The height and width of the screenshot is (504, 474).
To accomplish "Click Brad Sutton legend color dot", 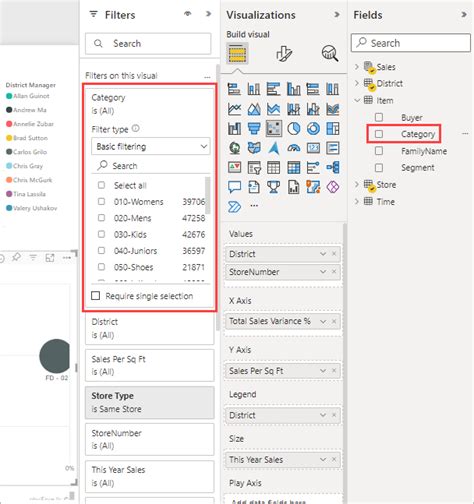I will (9, 138).
